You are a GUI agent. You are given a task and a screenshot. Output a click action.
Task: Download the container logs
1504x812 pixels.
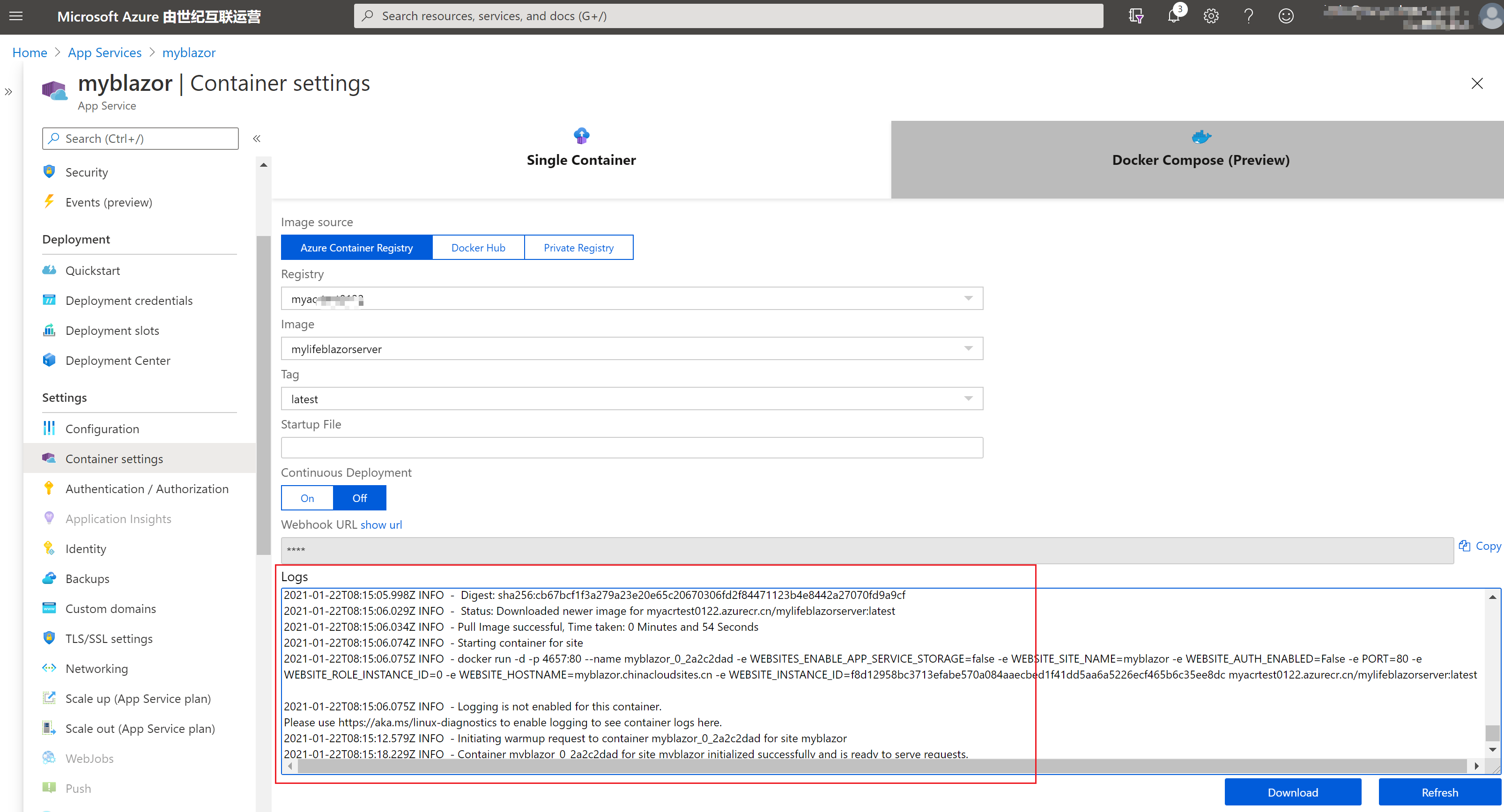pyautogui.click(x=1293, y=792)
